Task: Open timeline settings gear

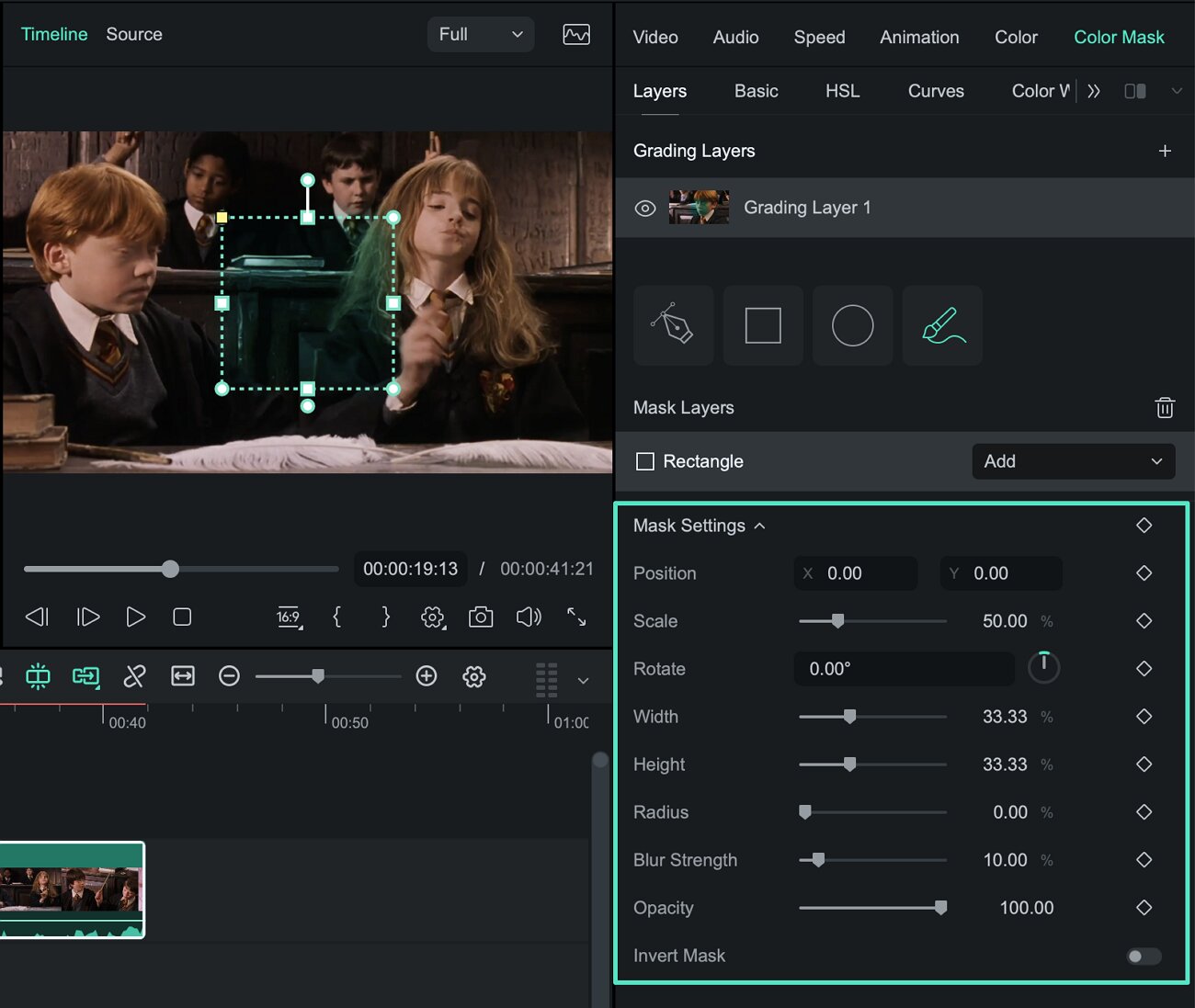Action: tap(474, 677)
